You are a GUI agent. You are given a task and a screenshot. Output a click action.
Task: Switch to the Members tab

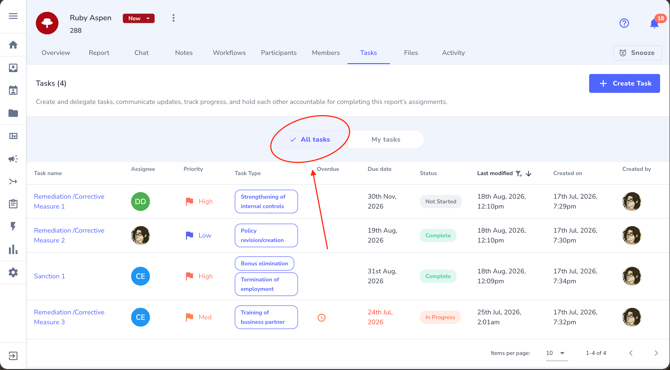[x=326, y=53]
